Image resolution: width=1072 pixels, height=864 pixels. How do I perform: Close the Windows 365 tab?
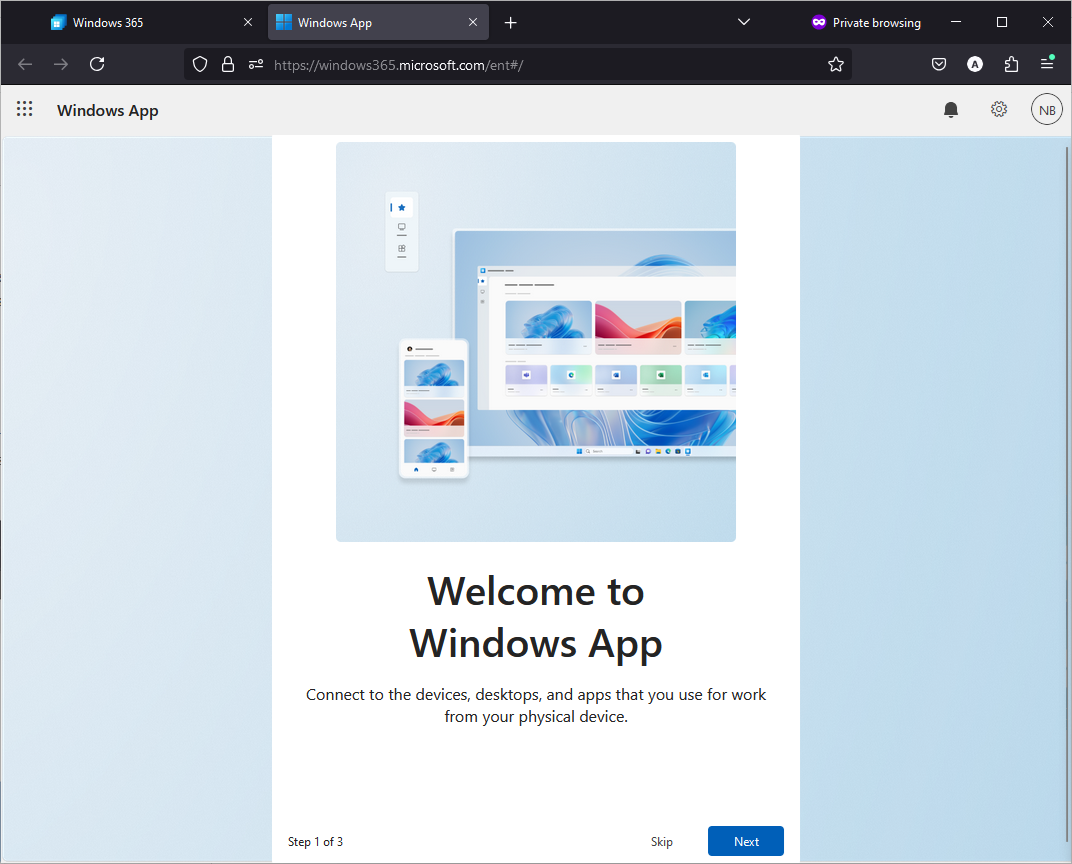[247, 23]
